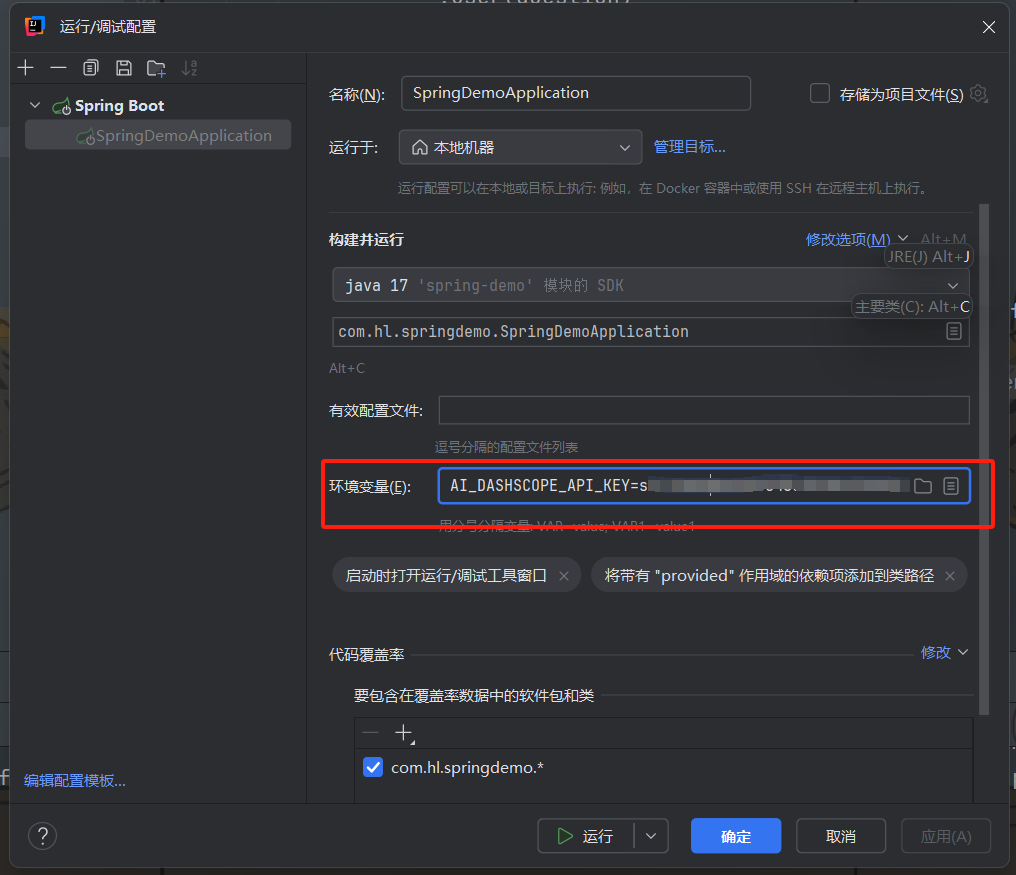This screenshot has height=875, width=1016.
Task: Click the Cancel button
Action: point(840,836)
